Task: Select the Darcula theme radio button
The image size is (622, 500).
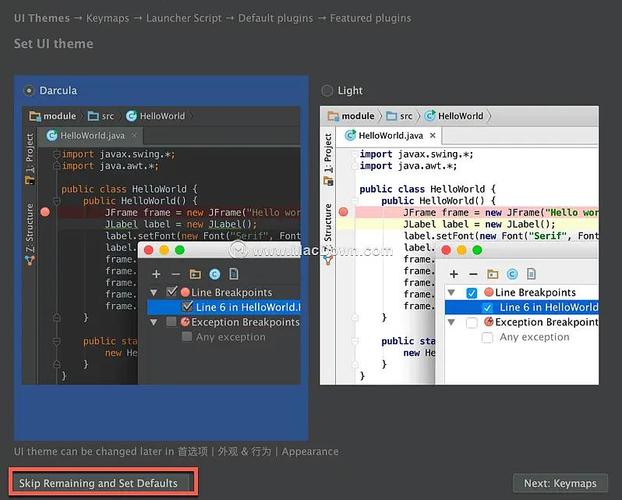Action: [x=29, y=90]
